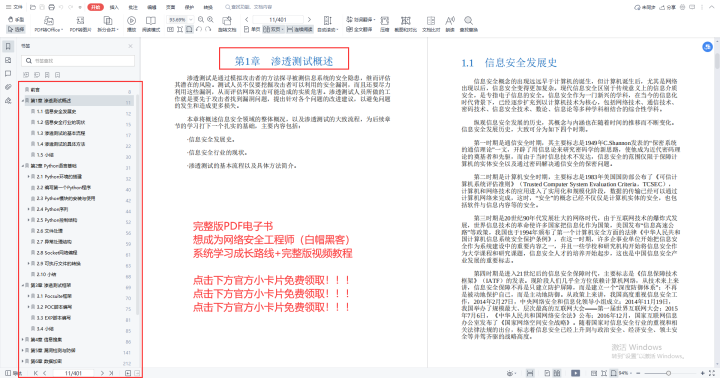
Task: Go to next page in ribbon
Action: pos(309,19)
